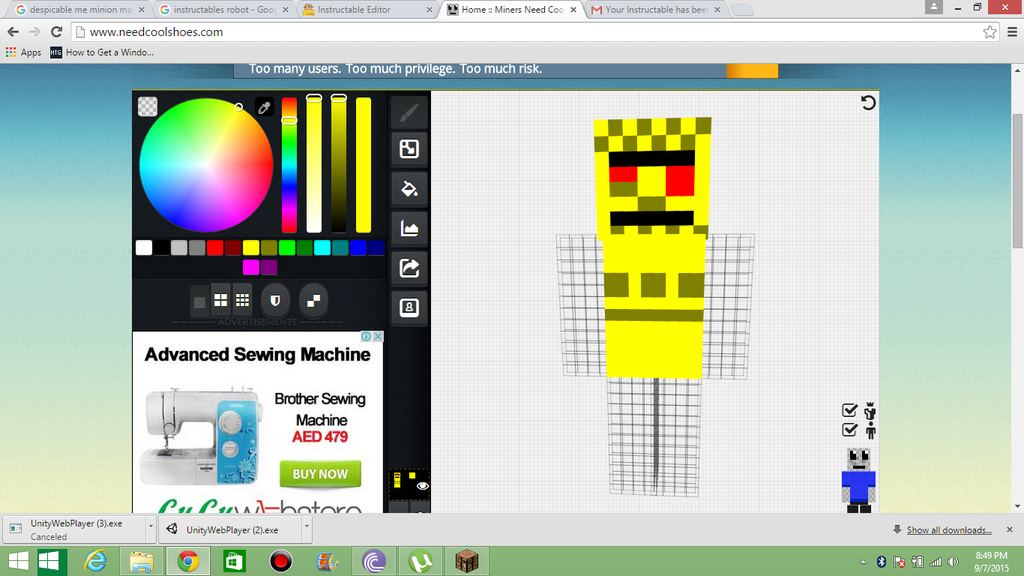The image size is (1024, 576).
Task: Bookmark page with star icon
Action: (990, 32)
